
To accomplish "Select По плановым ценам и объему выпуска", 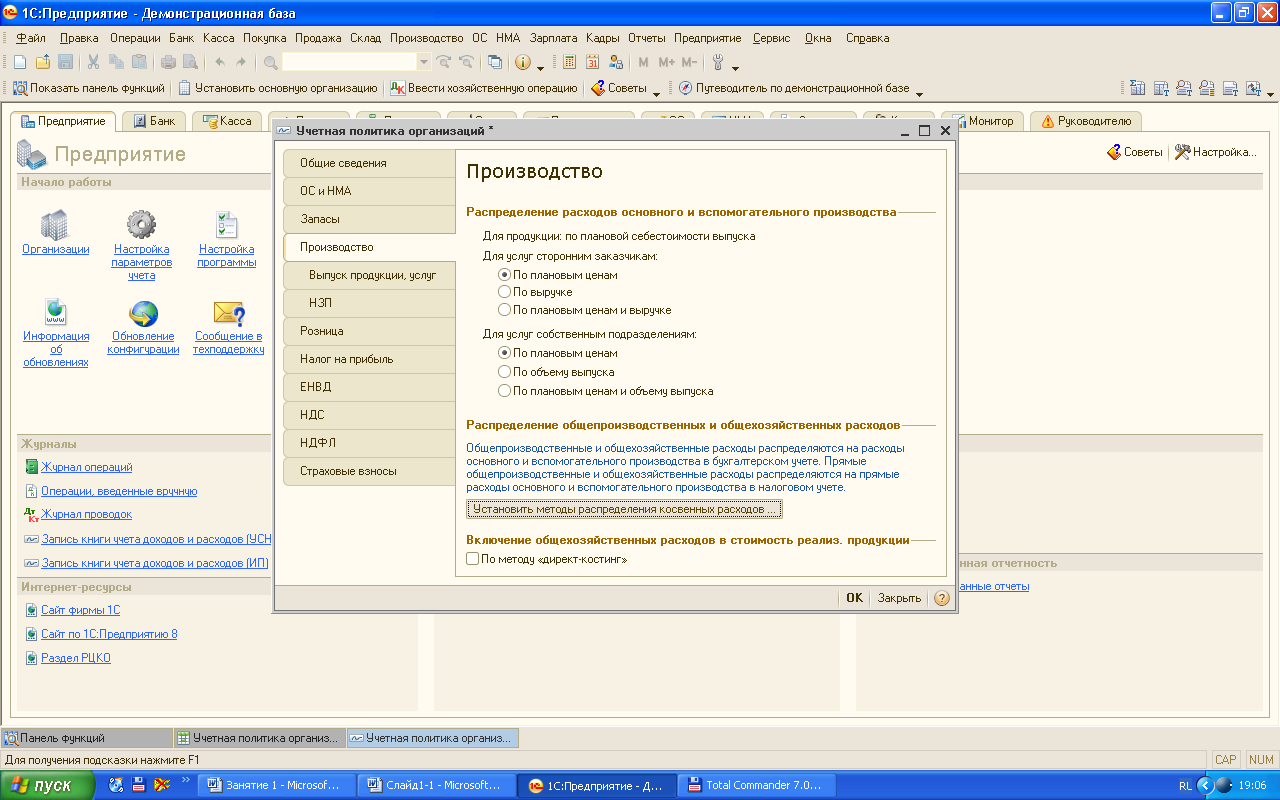I will [x=605, y=391].
